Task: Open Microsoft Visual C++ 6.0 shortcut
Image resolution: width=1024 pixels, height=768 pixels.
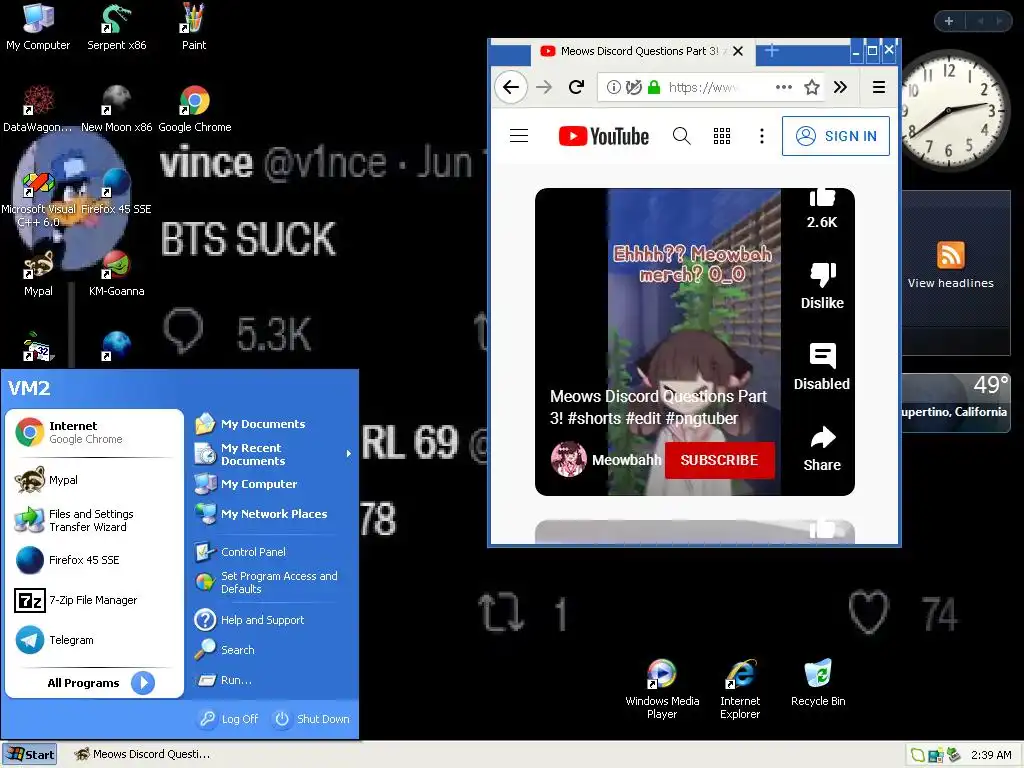Action: pyautogui.click(x=38, y=198)
